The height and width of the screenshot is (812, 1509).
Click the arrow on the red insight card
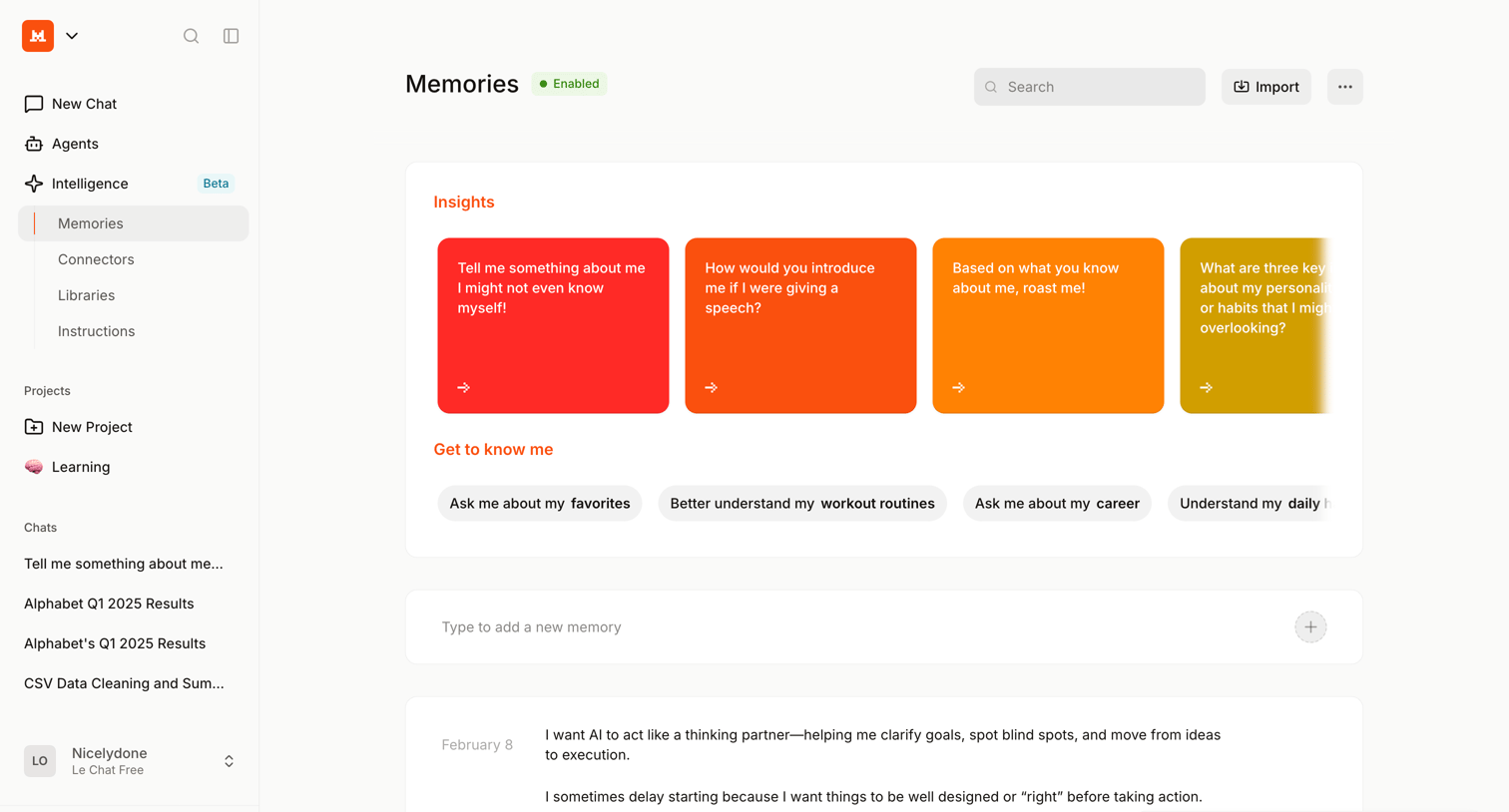[464, 387]
